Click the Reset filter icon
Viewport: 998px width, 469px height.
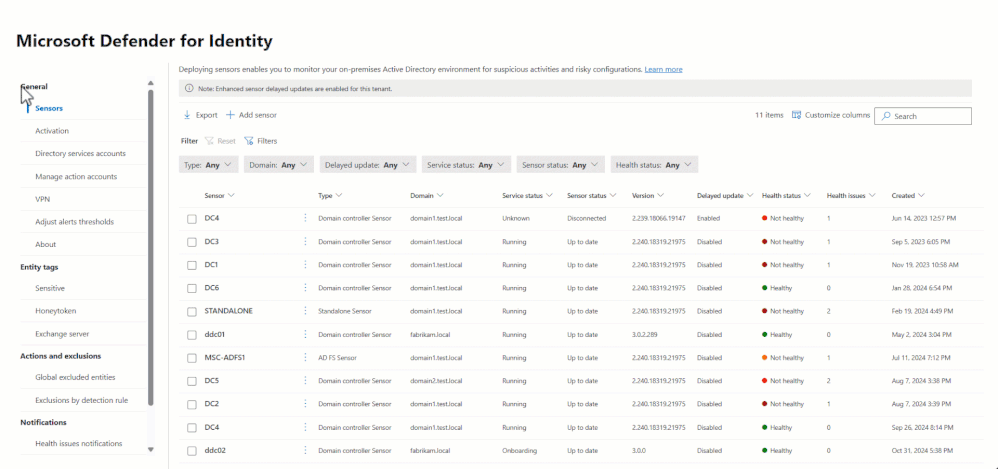[x=209, y=141]
